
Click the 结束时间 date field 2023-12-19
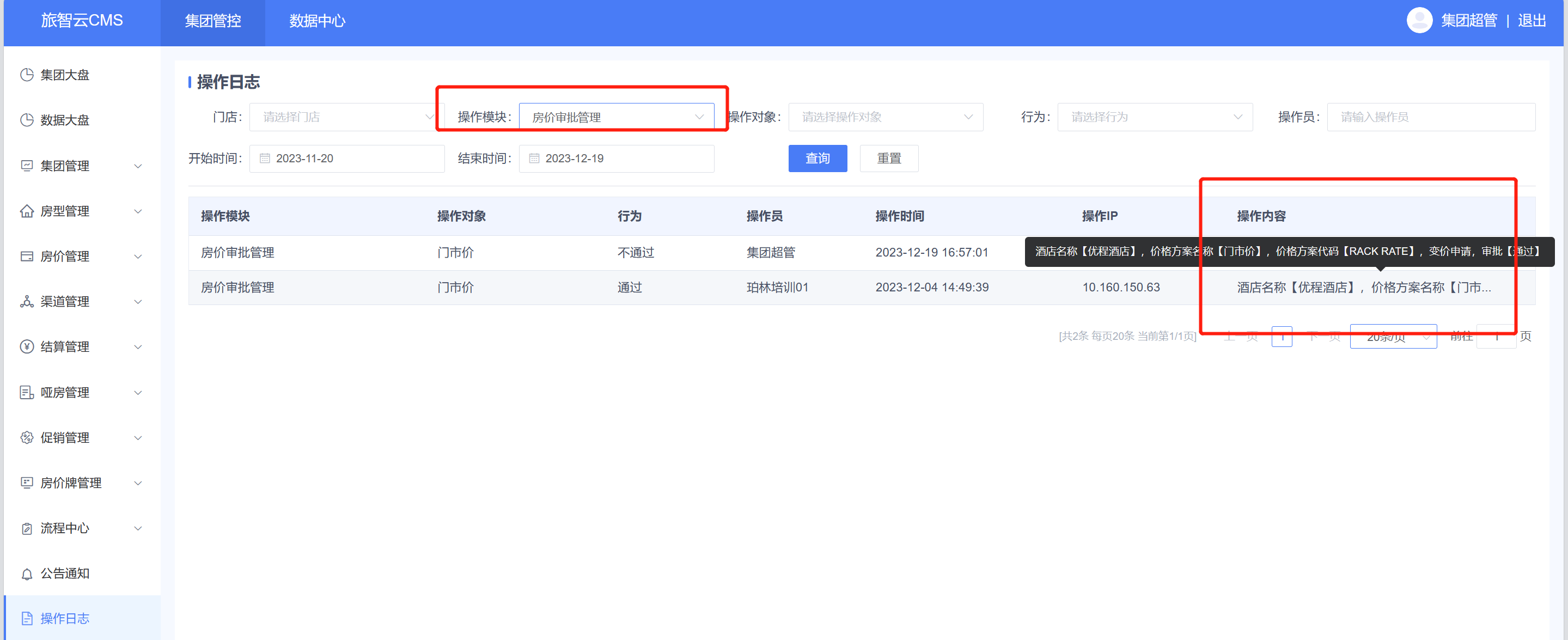[616, 159]
